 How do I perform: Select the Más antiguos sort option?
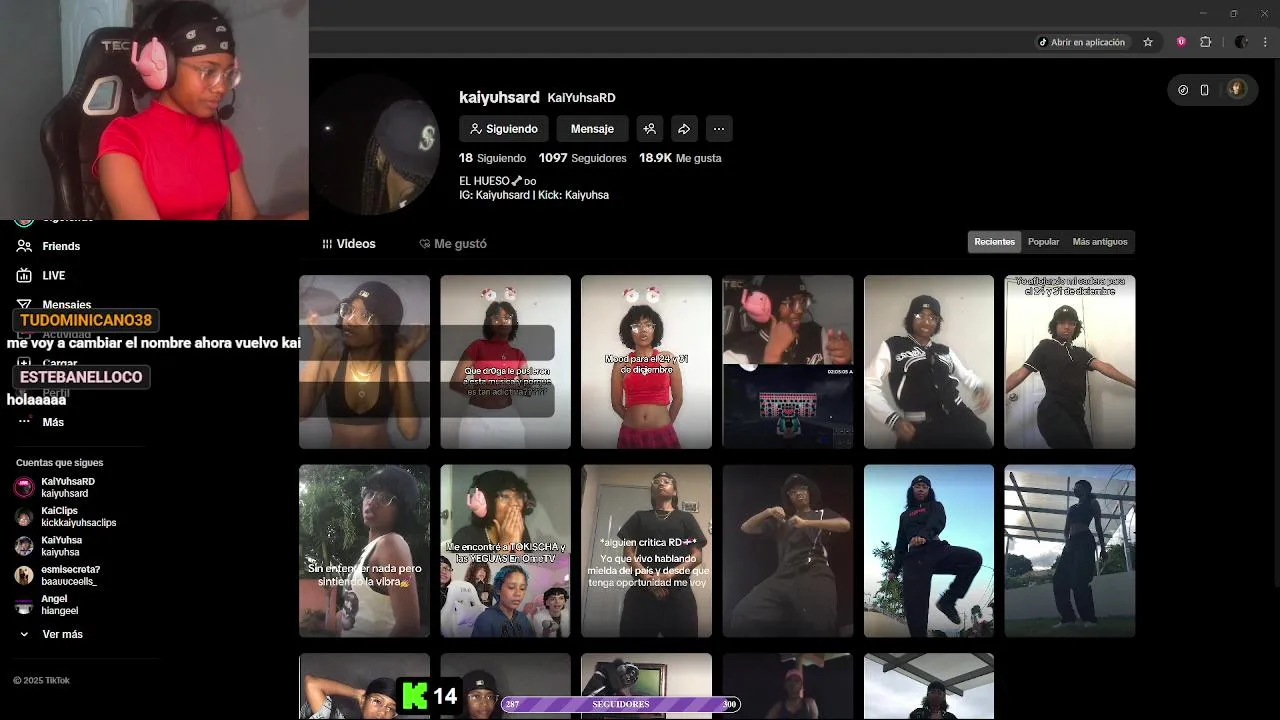click(x=1100, y=242)
